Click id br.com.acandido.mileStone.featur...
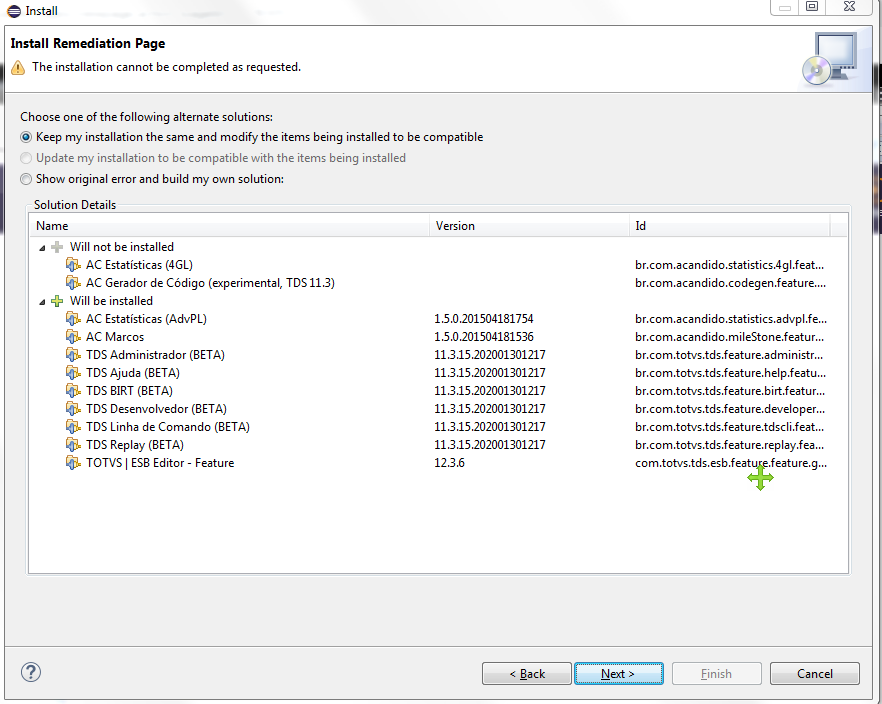Screen dimensions: 882x704 730,337
